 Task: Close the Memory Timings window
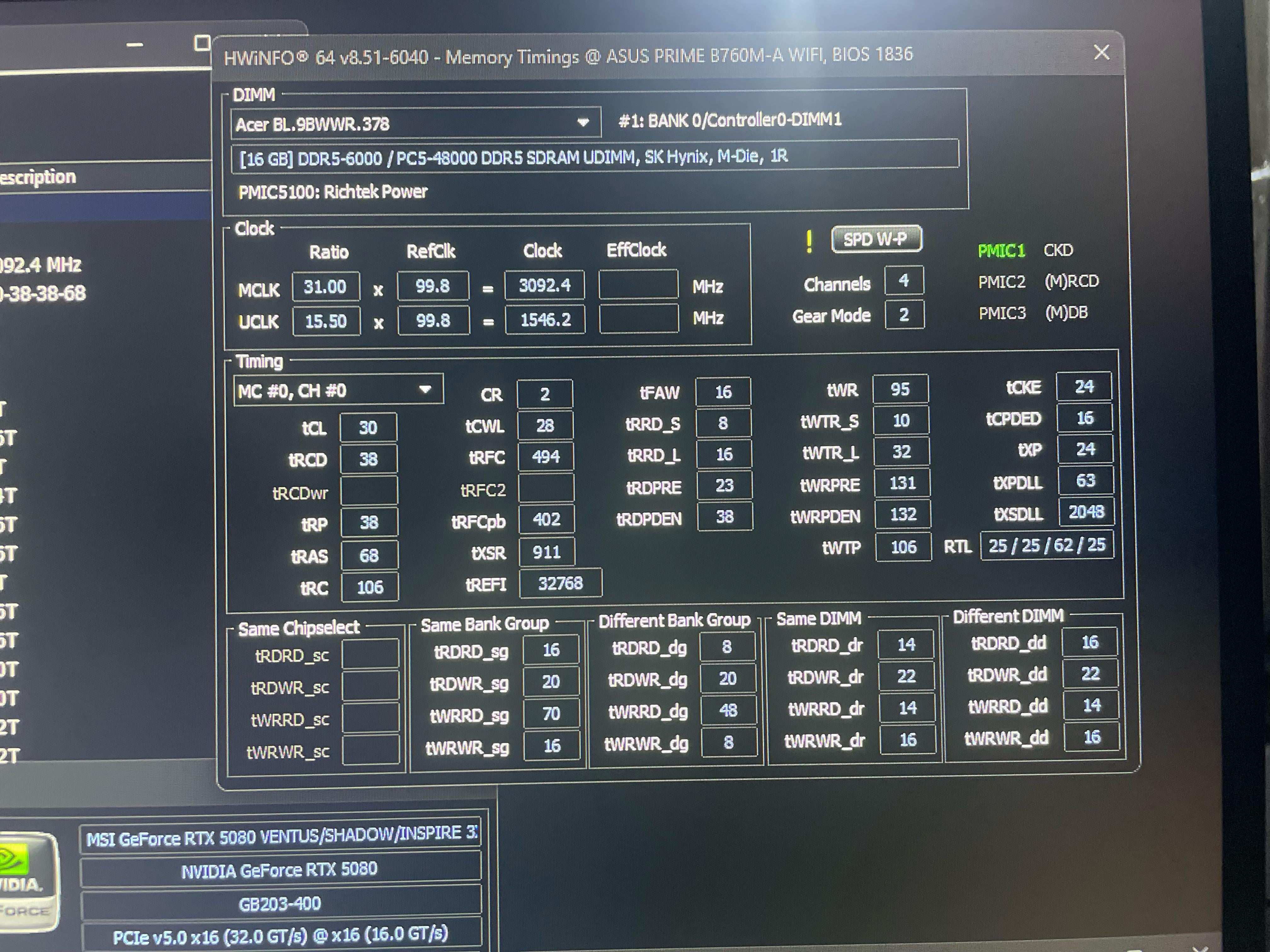[x=1101, y=52]
